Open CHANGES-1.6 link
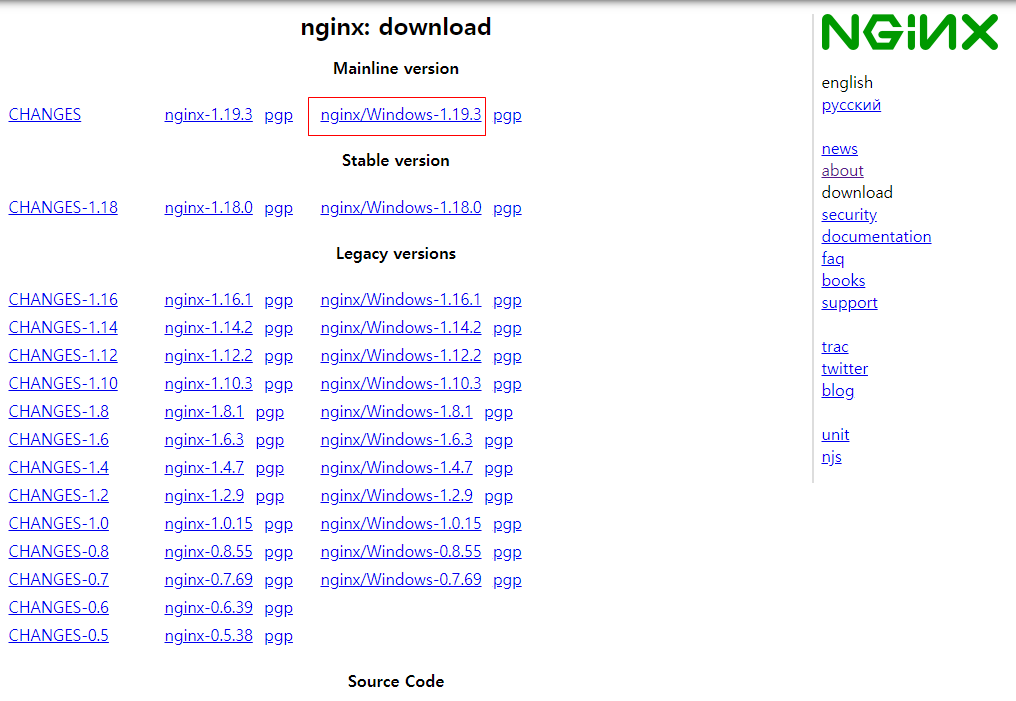The image size is (1016, 701). tap(58, 439)
